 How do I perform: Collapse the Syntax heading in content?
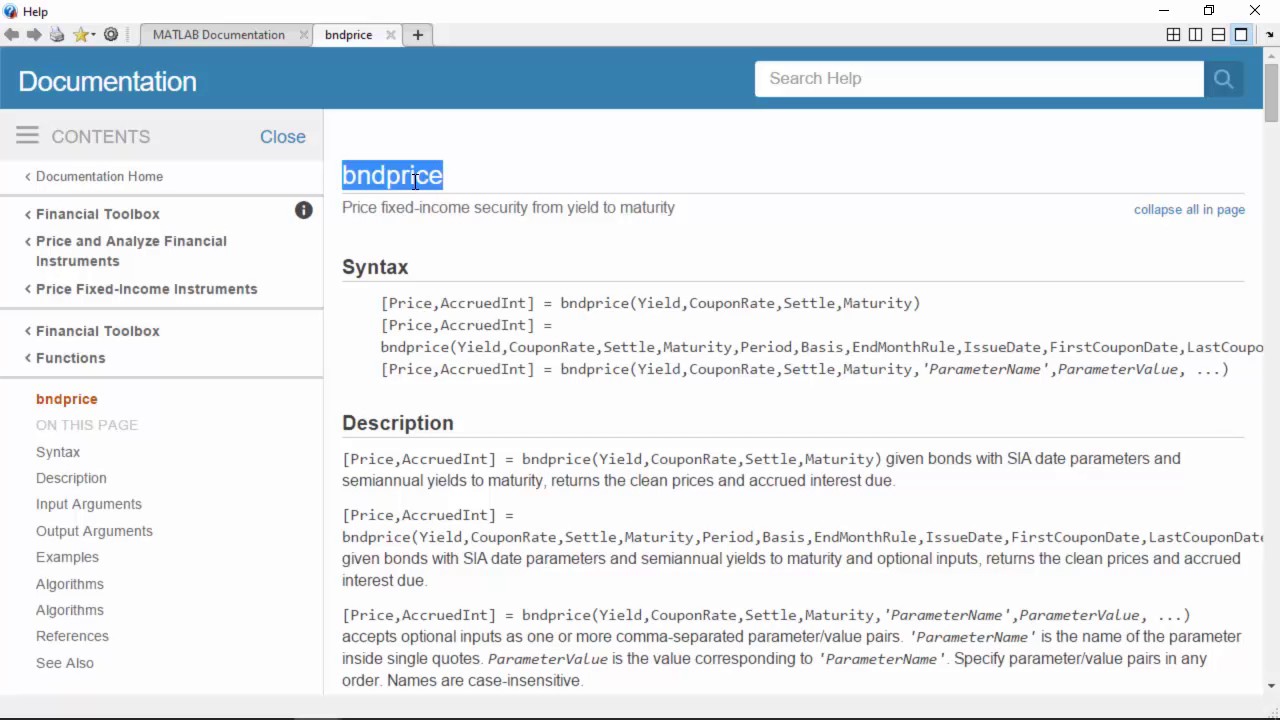(375, 267)
